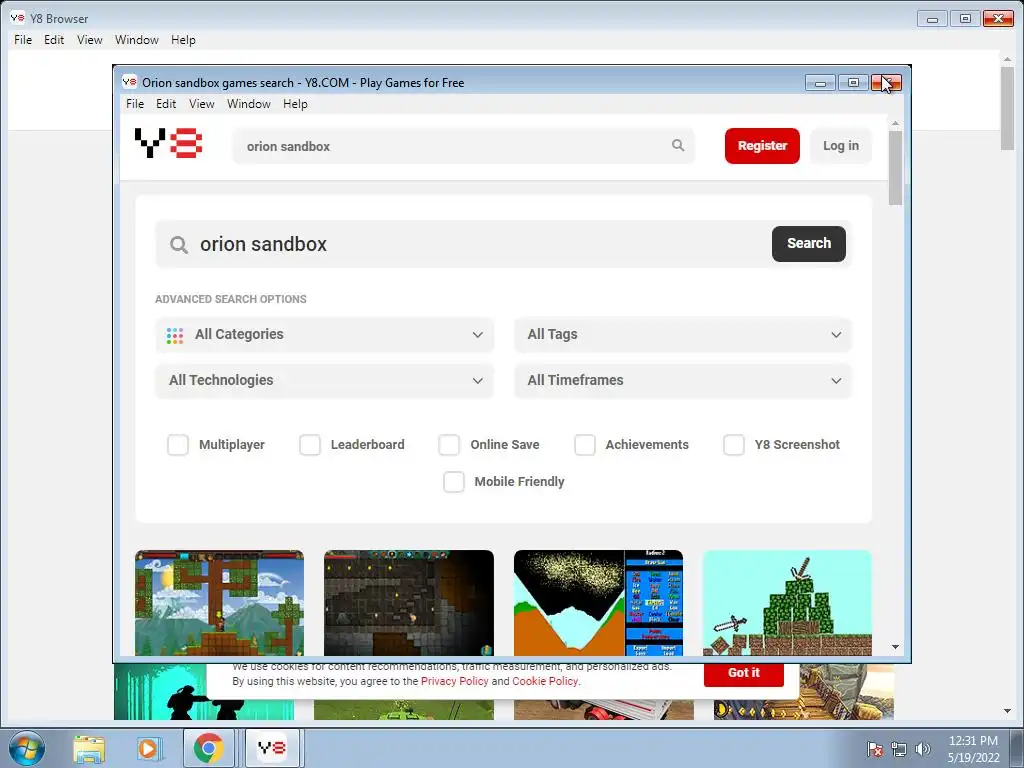
Task: Click the header 'orion sandbox' search field
Action: pyautogui.click(x=463, y=146)
